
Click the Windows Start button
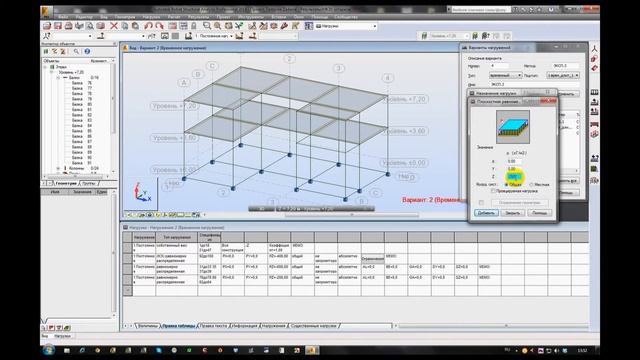pos(49,350)
